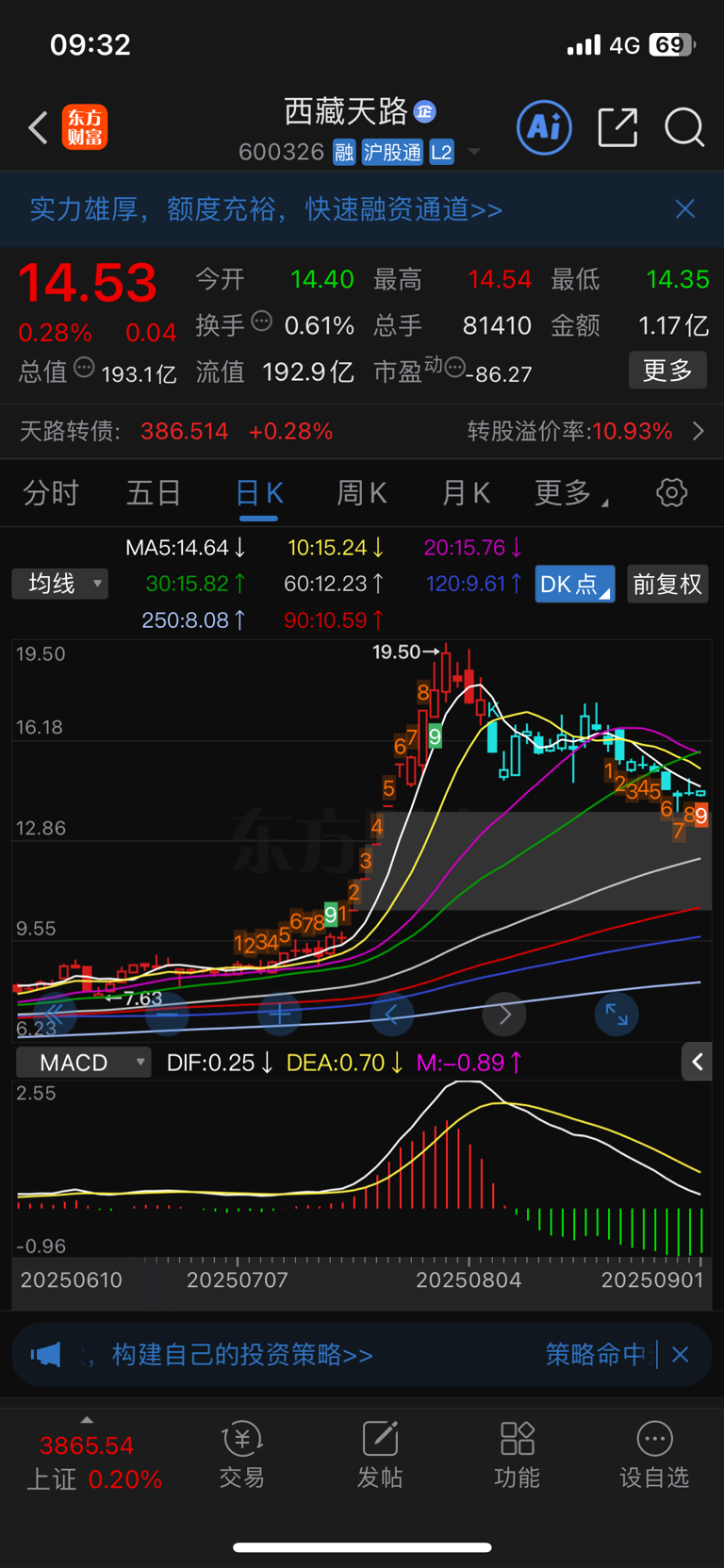Open the Ai assistant icon
This screenshot has width=724, height=1568.
tap(544, 126)
